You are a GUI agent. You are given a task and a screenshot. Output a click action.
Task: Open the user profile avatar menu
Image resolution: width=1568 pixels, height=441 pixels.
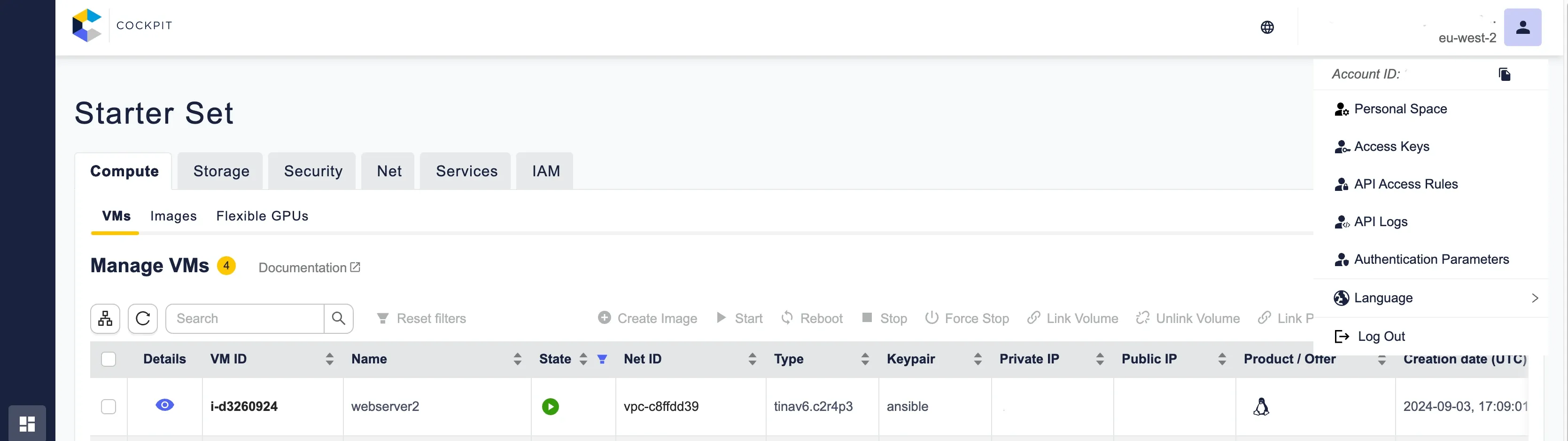click(x=1522, y=27)
